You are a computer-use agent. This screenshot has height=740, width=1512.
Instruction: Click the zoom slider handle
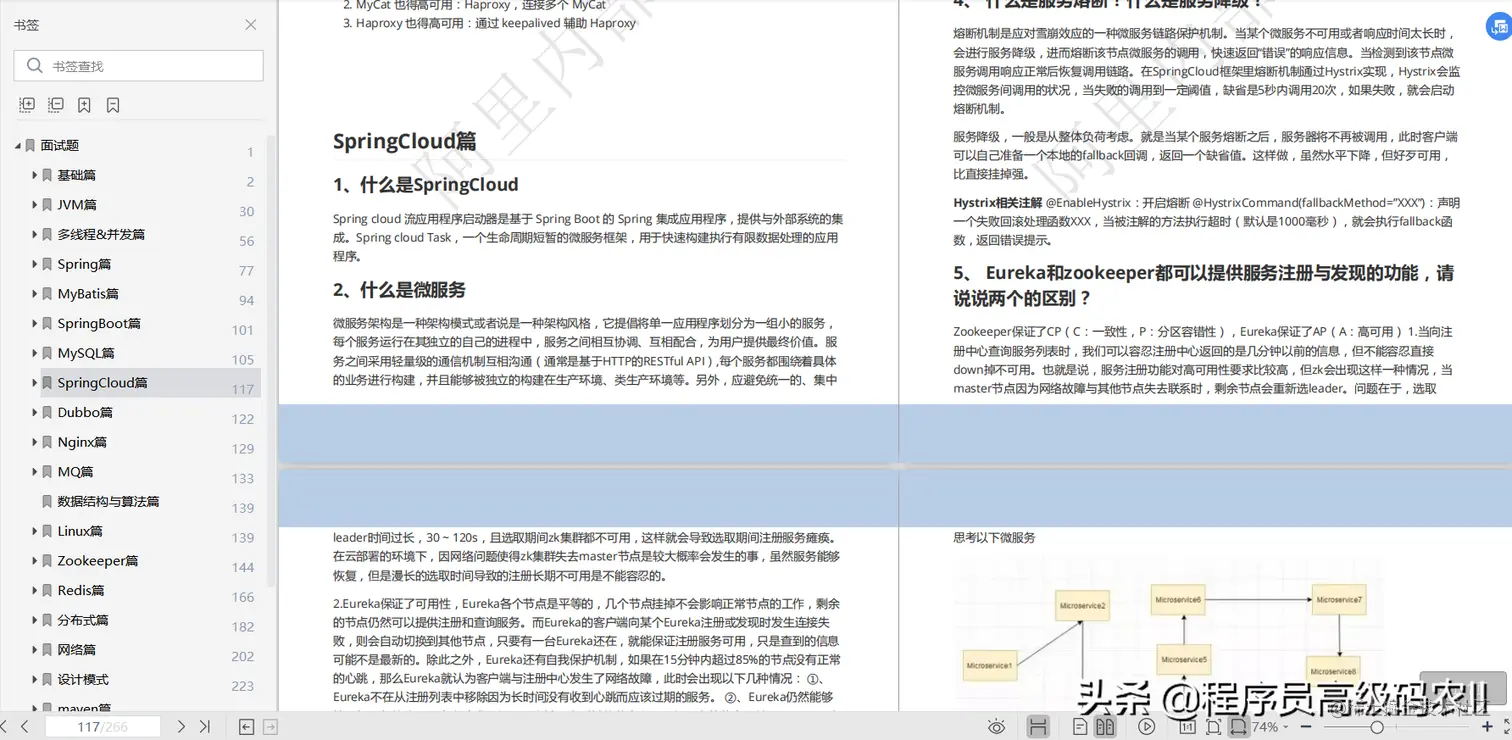(x=1377, y=727)
